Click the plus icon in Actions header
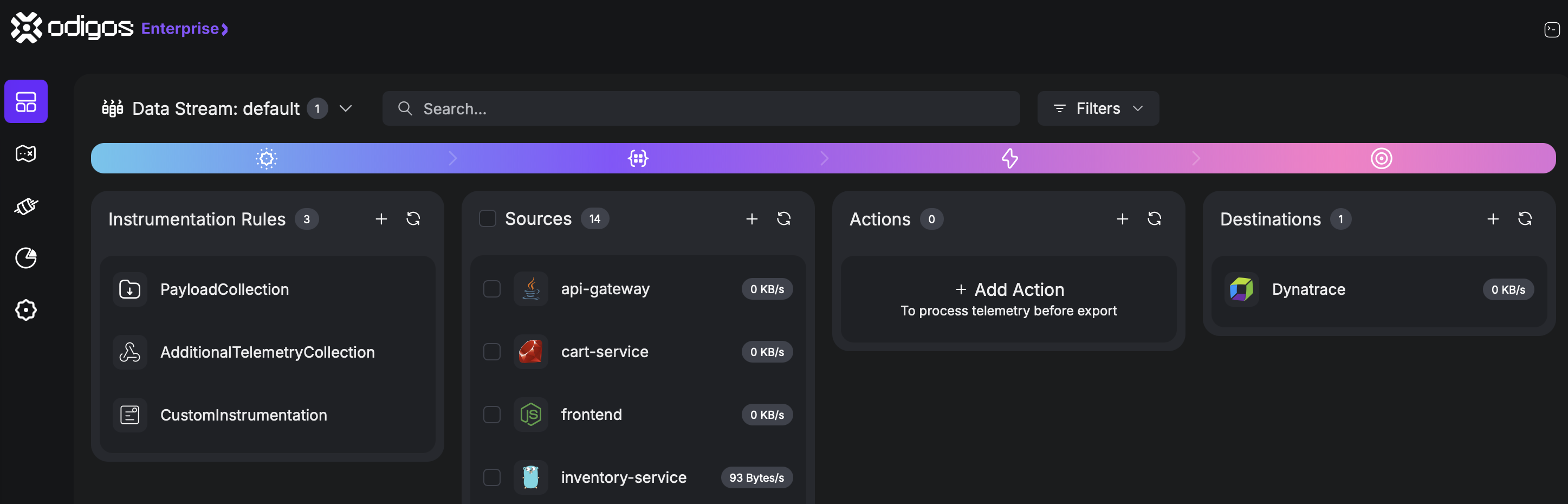Screen dimensions: 1568x504 coord(1123,219)
